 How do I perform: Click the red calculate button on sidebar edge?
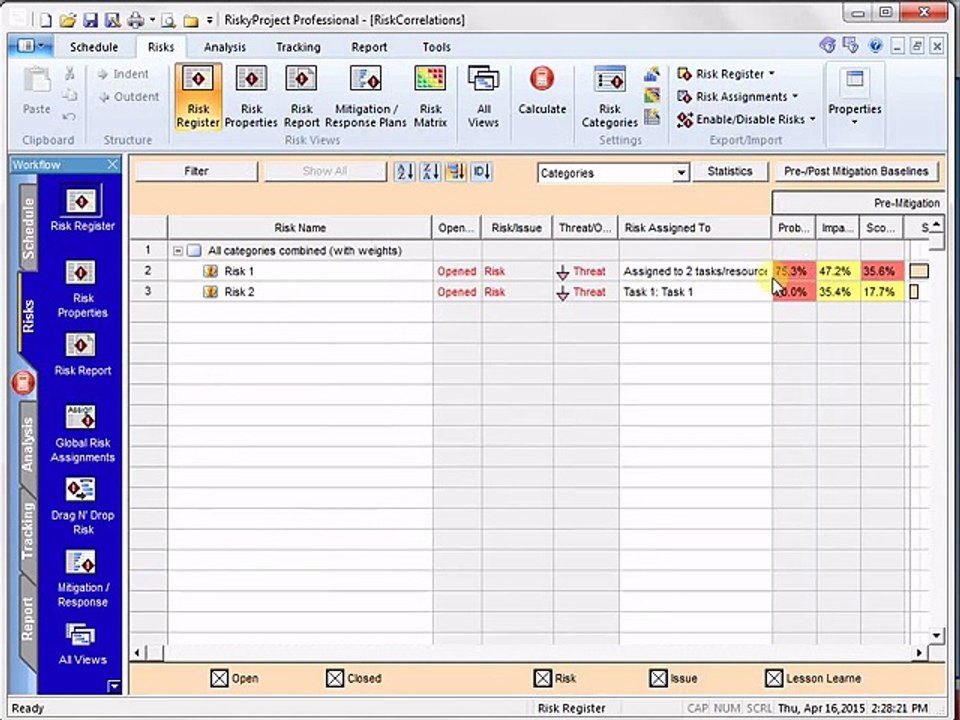[x=23, y=383]
